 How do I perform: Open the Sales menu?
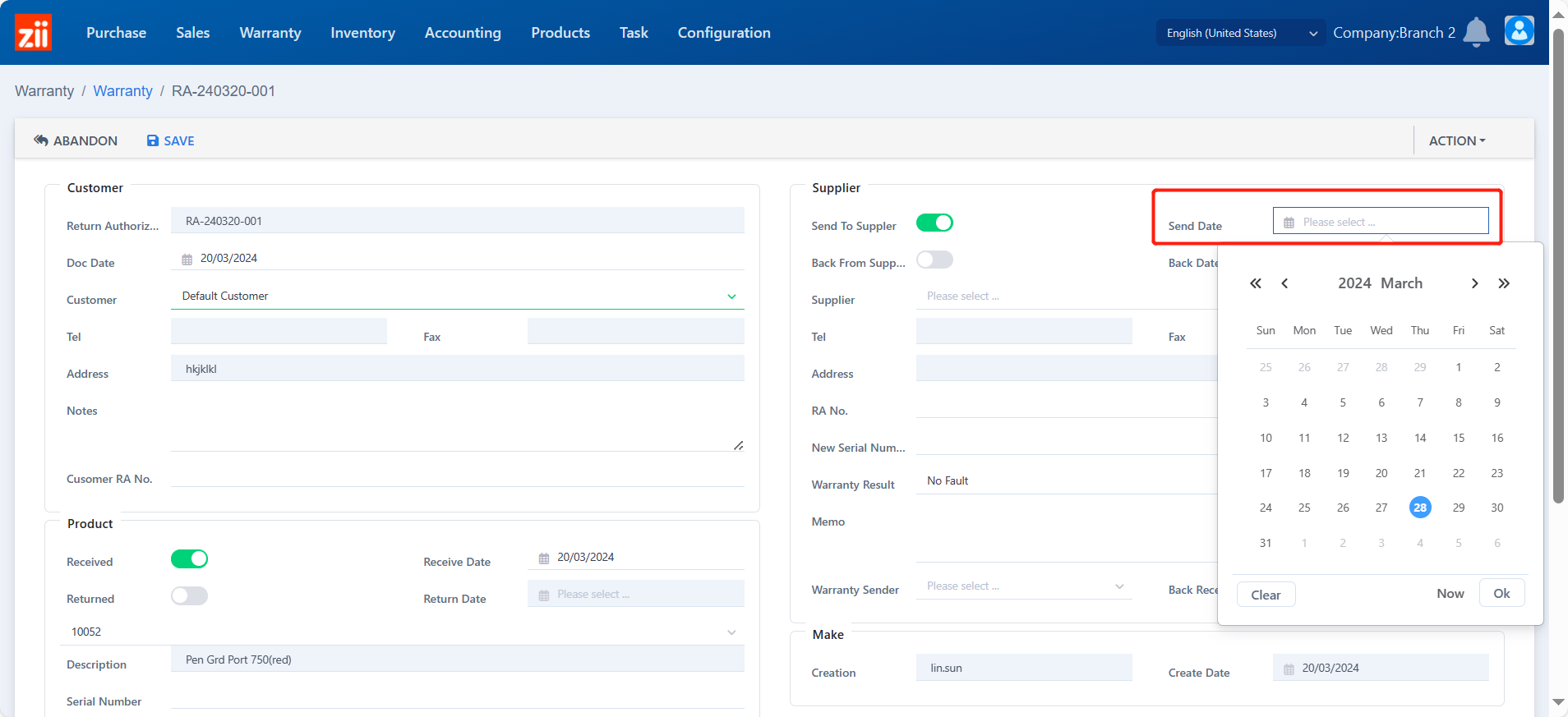tap(193, 33)
